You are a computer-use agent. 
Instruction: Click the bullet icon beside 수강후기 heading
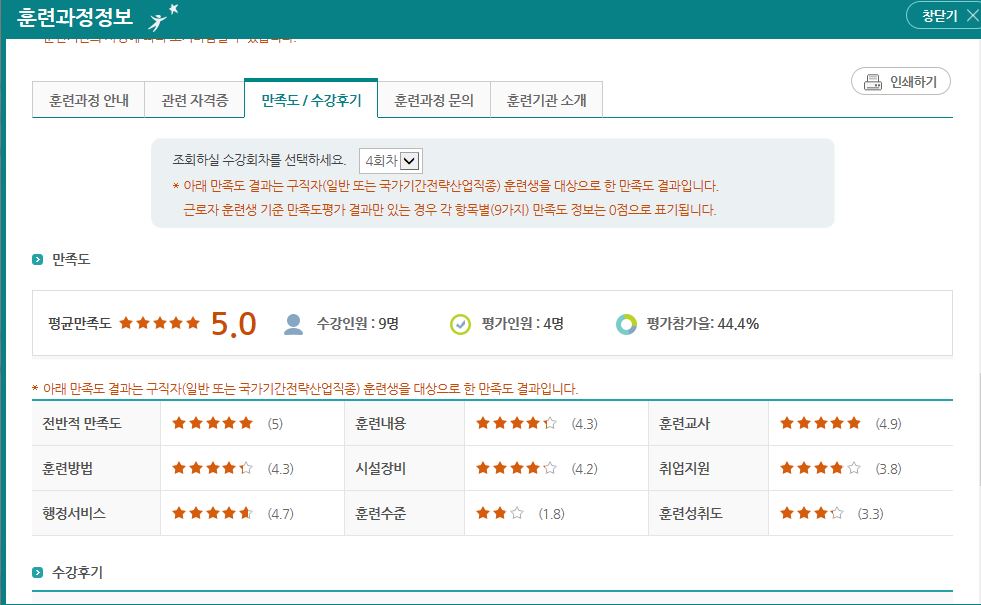pos(38,573)
